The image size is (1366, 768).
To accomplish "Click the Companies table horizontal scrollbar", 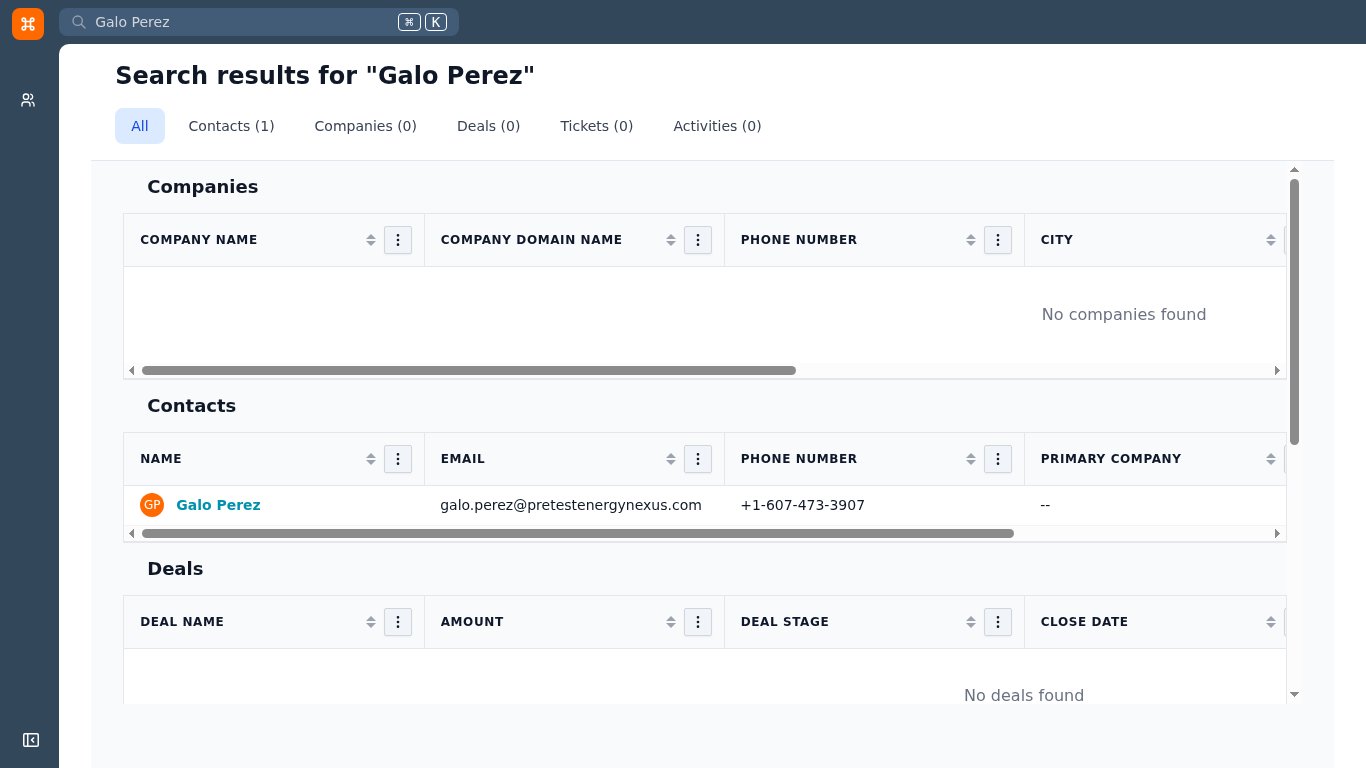I will pos(469,370).
